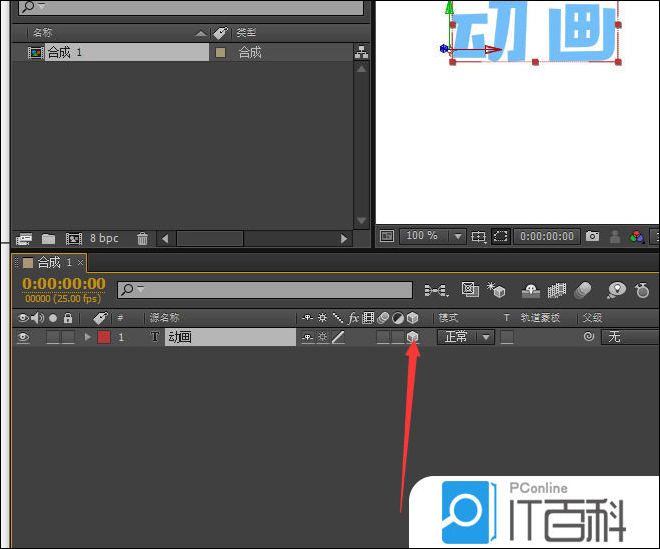This screenshot has width=660, height=549.
Task: Open grid and guide options in viewer
Action: pos(479,237)
